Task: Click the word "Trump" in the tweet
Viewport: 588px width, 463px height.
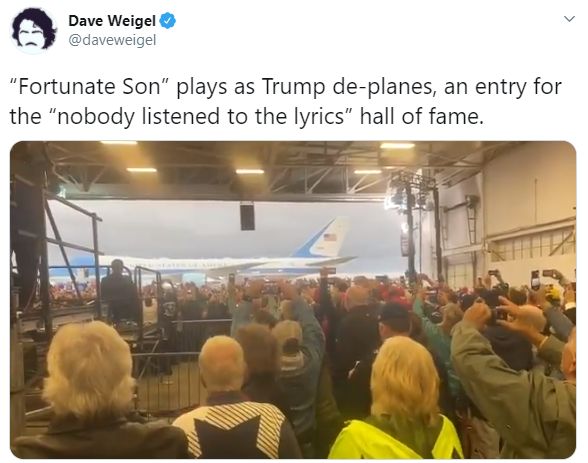Action: click(294, 87)
